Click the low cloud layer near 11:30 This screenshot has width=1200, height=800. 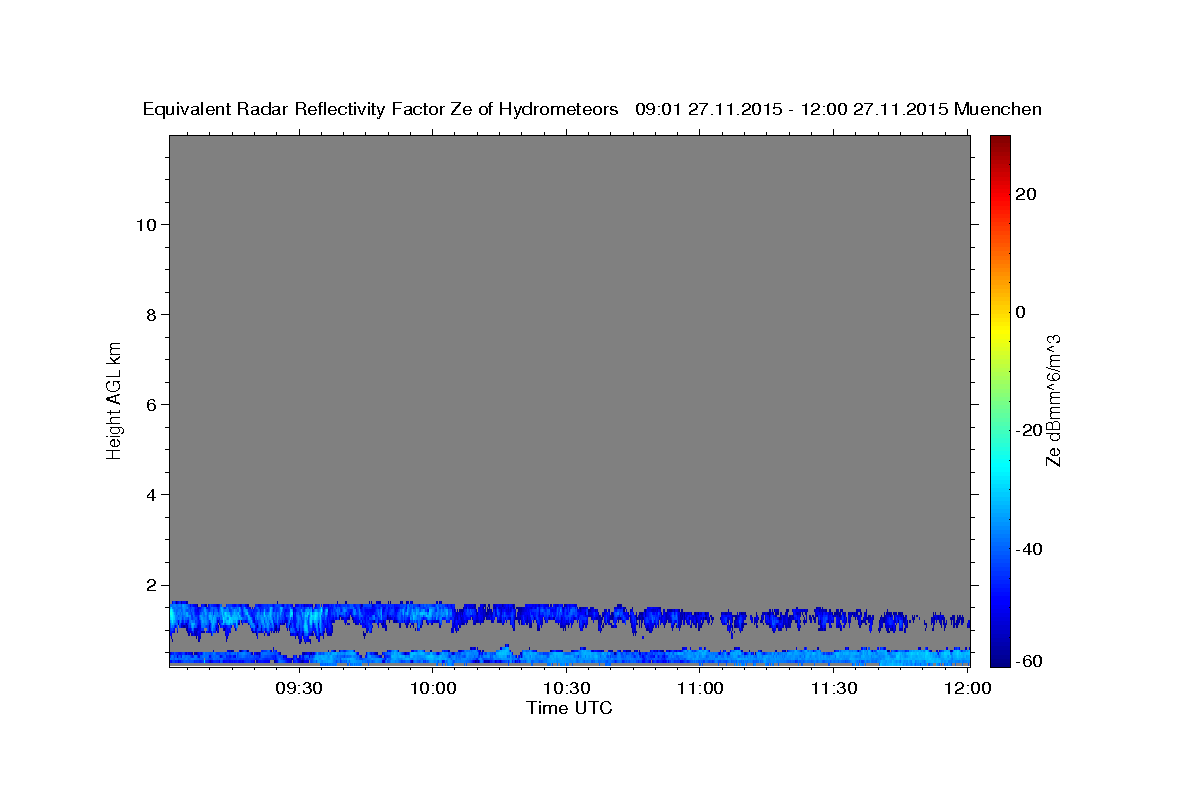(x=834, y=657)
